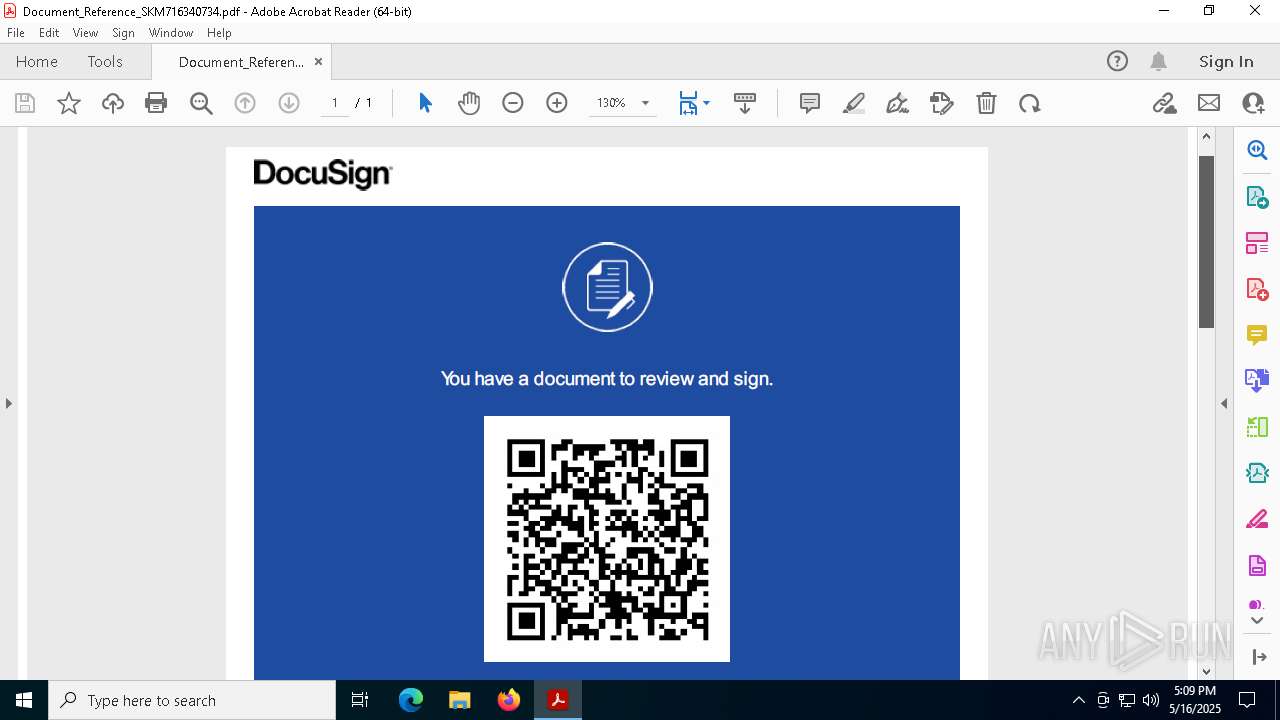Open Create PDF tool in right pane

tap(1257, 289)
